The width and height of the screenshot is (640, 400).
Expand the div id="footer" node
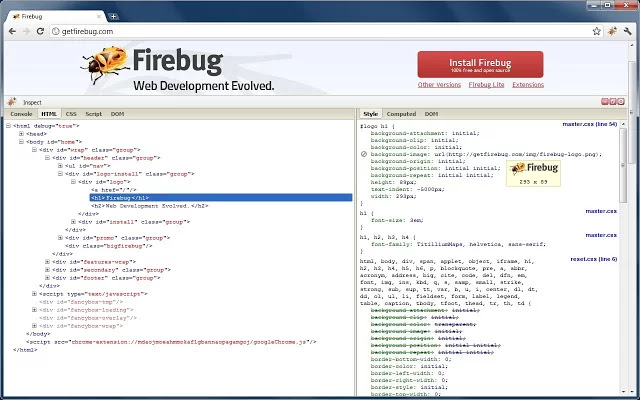click(47, 278)
